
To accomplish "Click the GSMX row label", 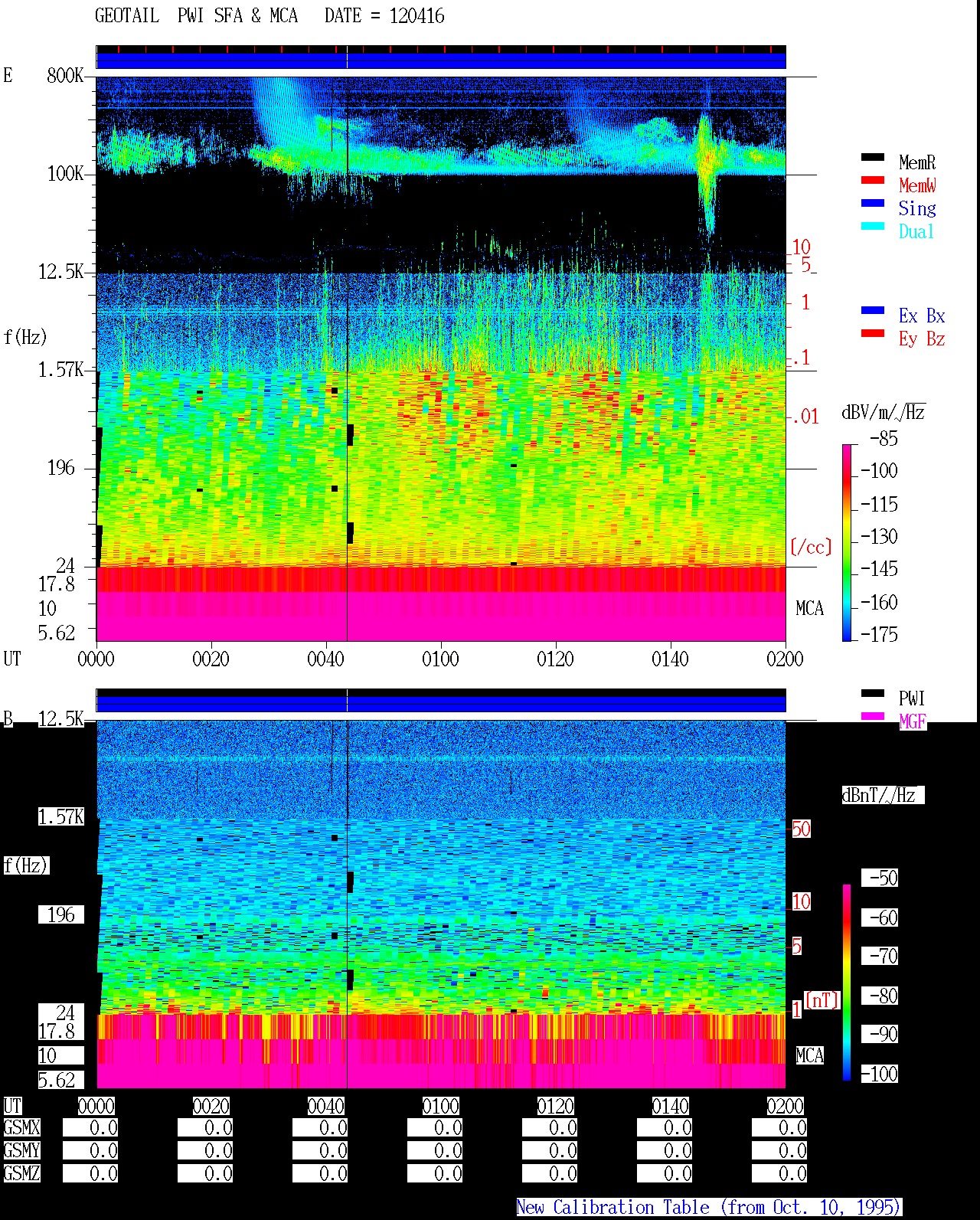I will pos(21,1128).
